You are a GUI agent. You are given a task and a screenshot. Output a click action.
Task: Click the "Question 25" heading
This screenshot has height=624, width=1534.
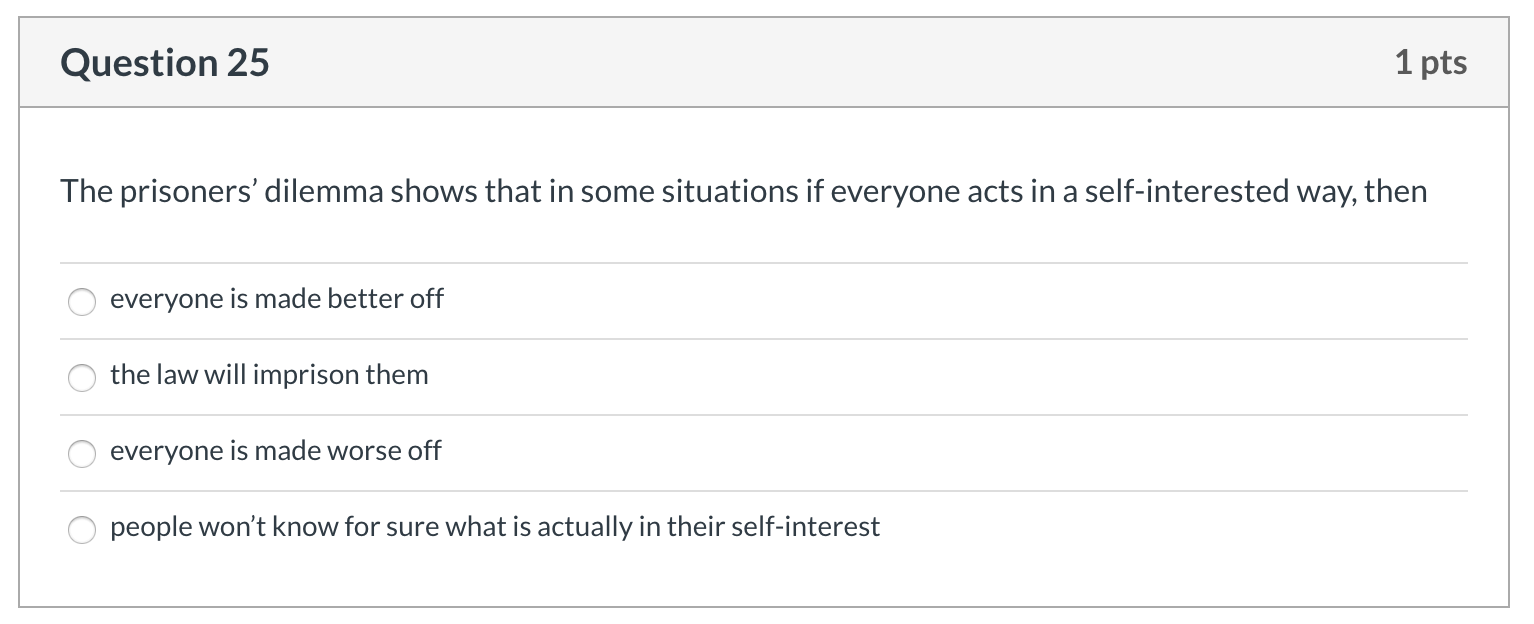[164, 62]
